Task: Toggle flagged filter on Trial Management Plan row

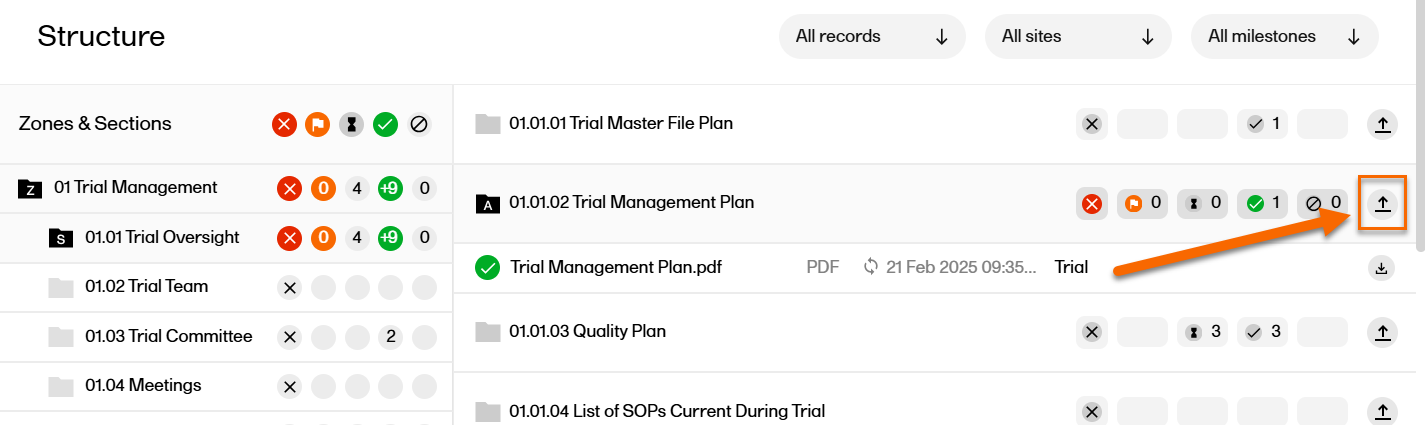Action: pyautogui.click(x=1142, y=203)
